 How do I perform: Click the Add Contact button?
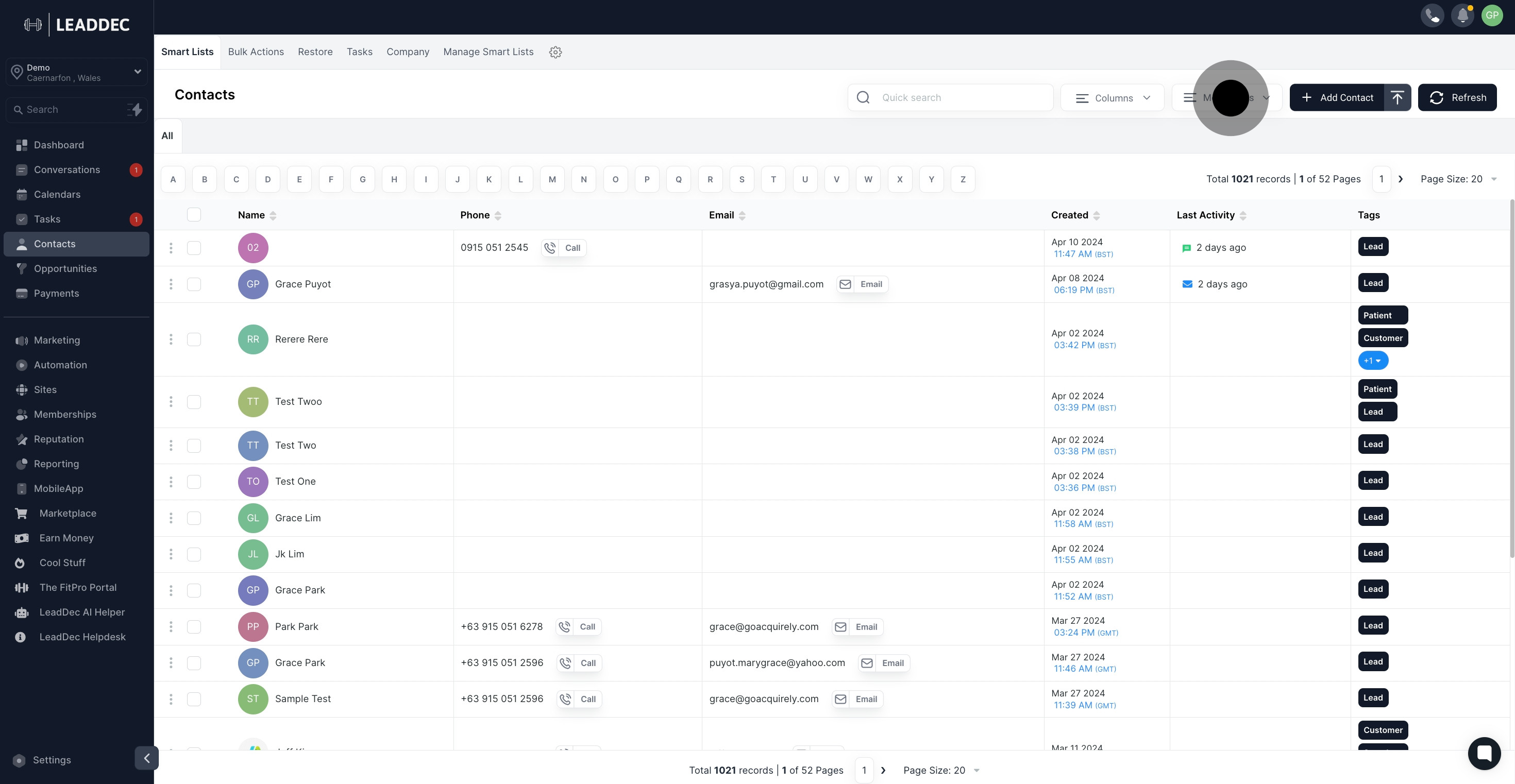(x=1337, y=97)
